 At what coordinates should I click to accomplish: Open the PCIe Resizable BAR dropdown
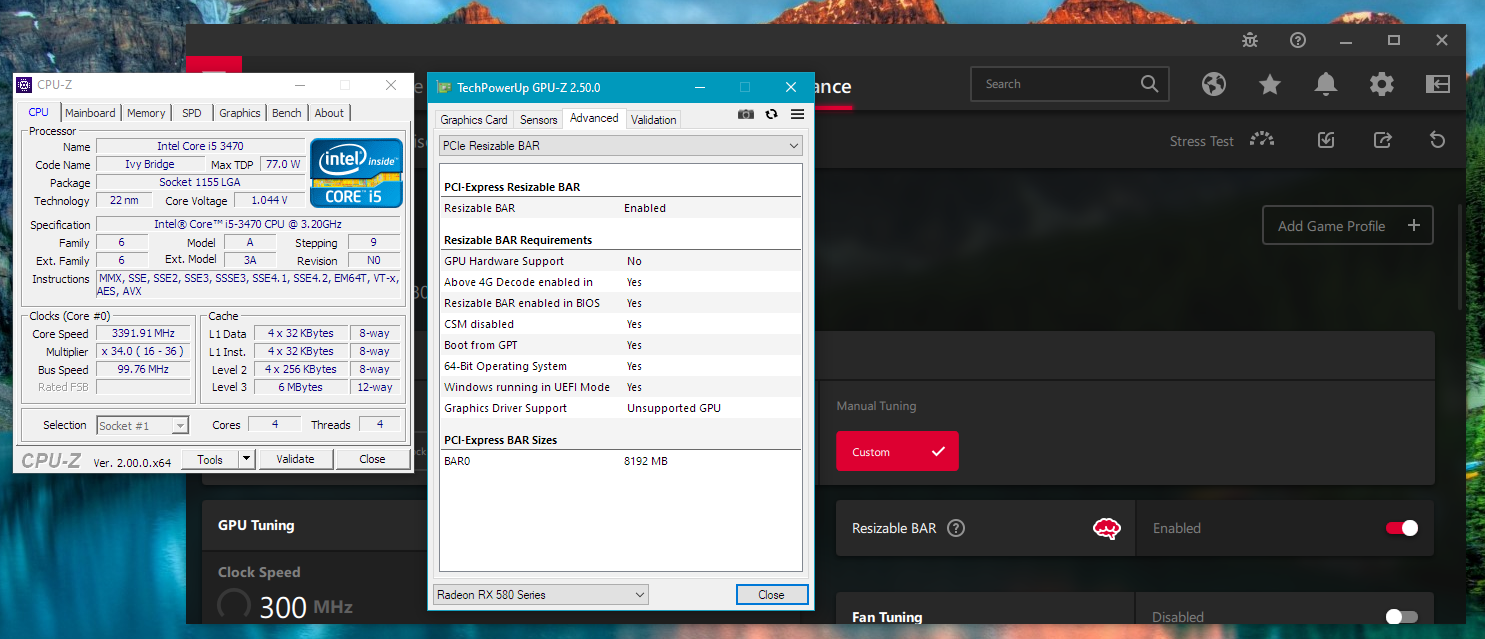(620, 145)
